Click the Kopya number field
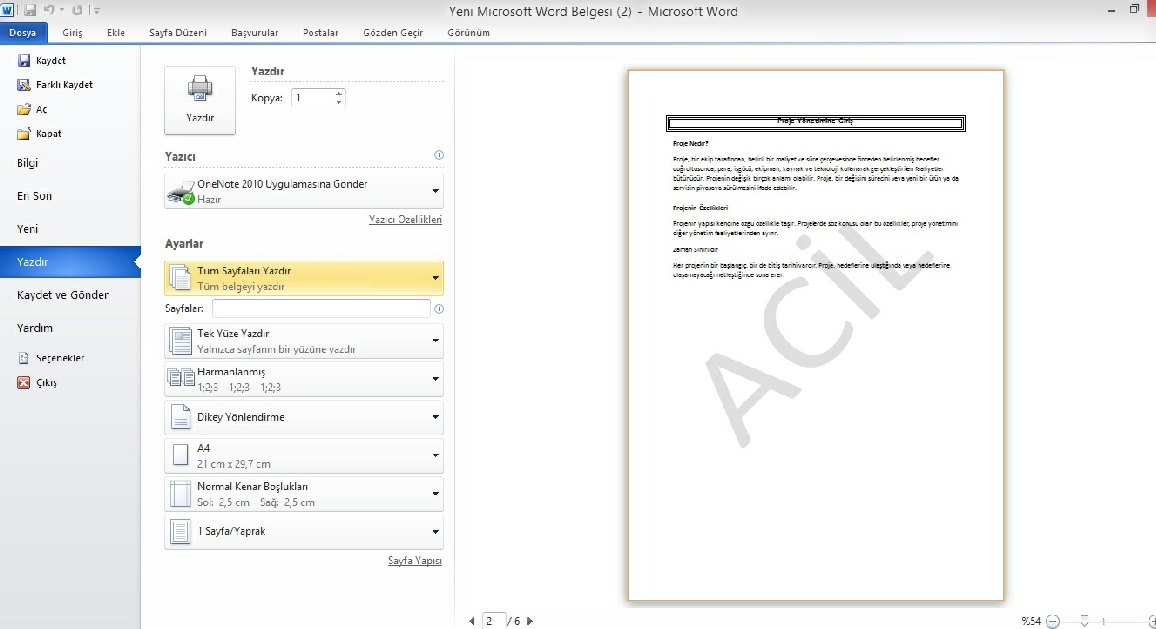The image size is (1156, 629). (x=312, y=97)
